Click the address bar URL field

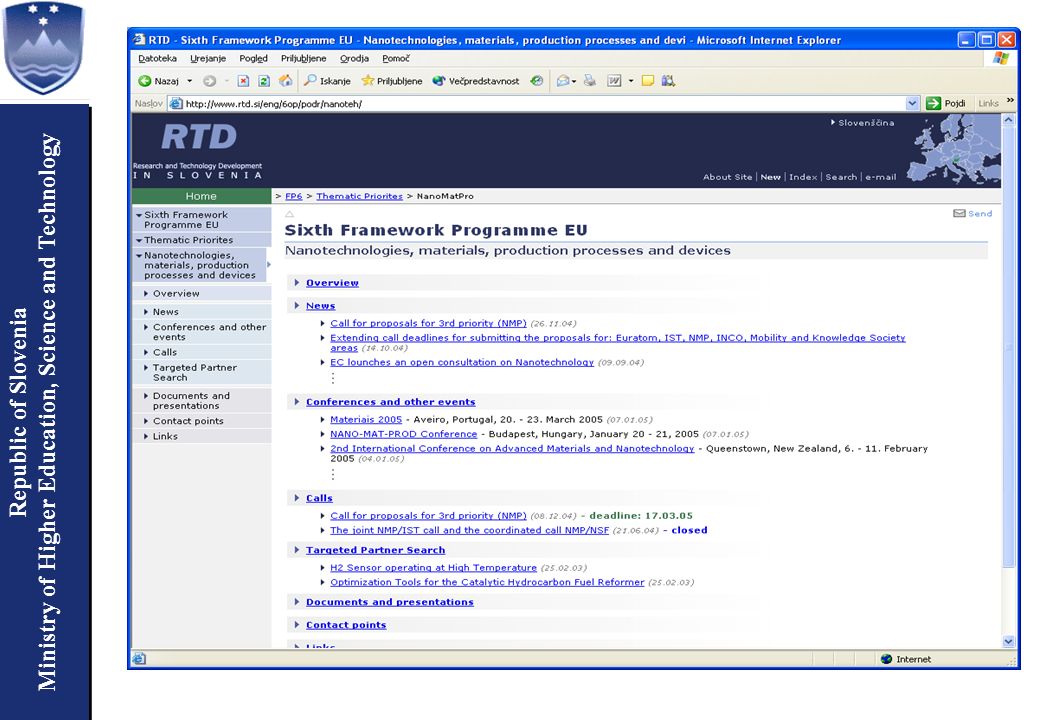click(537, 103)
